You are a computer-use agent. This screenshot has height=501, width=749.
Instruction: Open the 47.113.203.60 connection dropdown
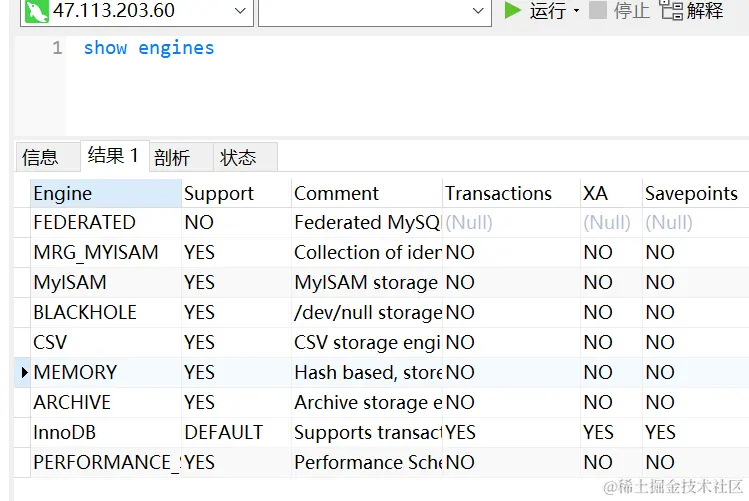click(x=240, y=11)
